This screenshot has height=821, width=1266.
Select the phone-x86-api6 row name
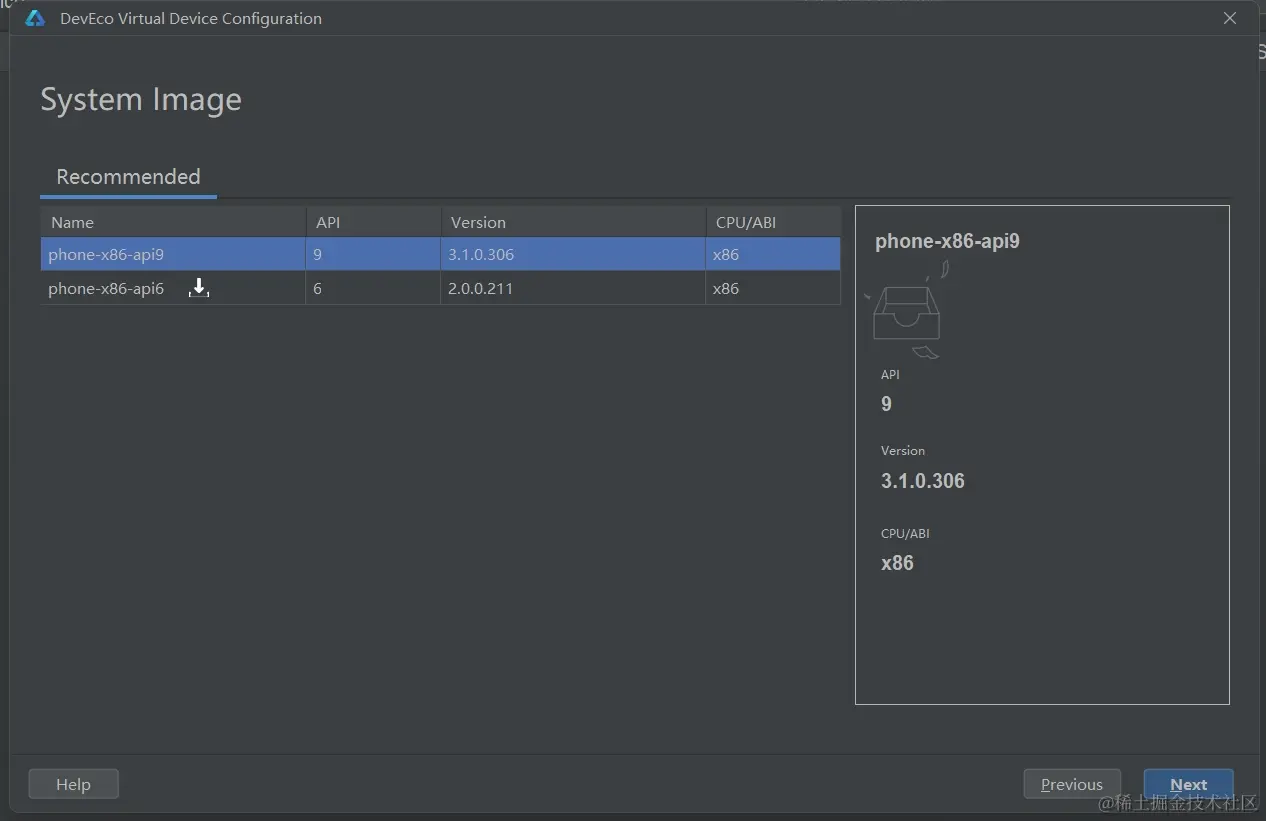click(106, 288)
